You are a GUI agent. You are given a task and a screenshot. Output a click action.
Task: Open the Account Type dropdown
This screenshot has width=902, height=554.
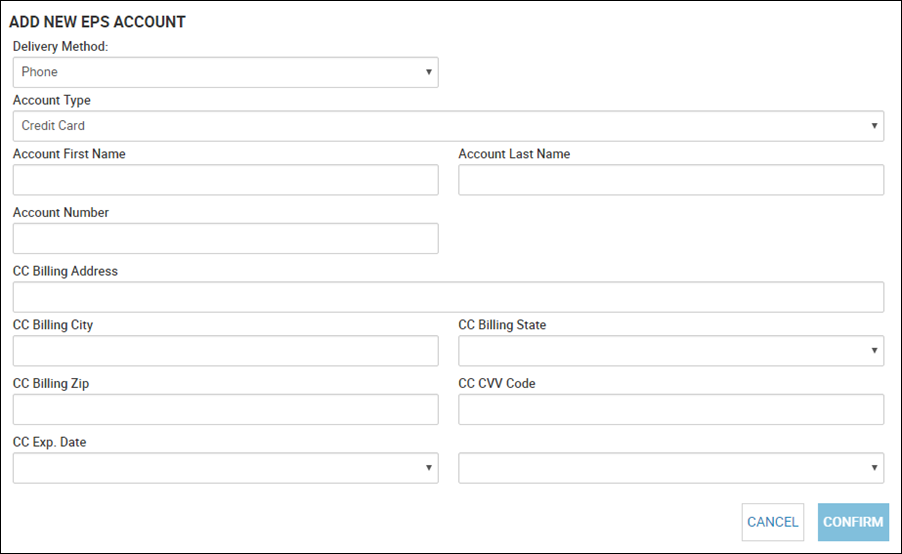pyautogui.click(x=448, y=126)
